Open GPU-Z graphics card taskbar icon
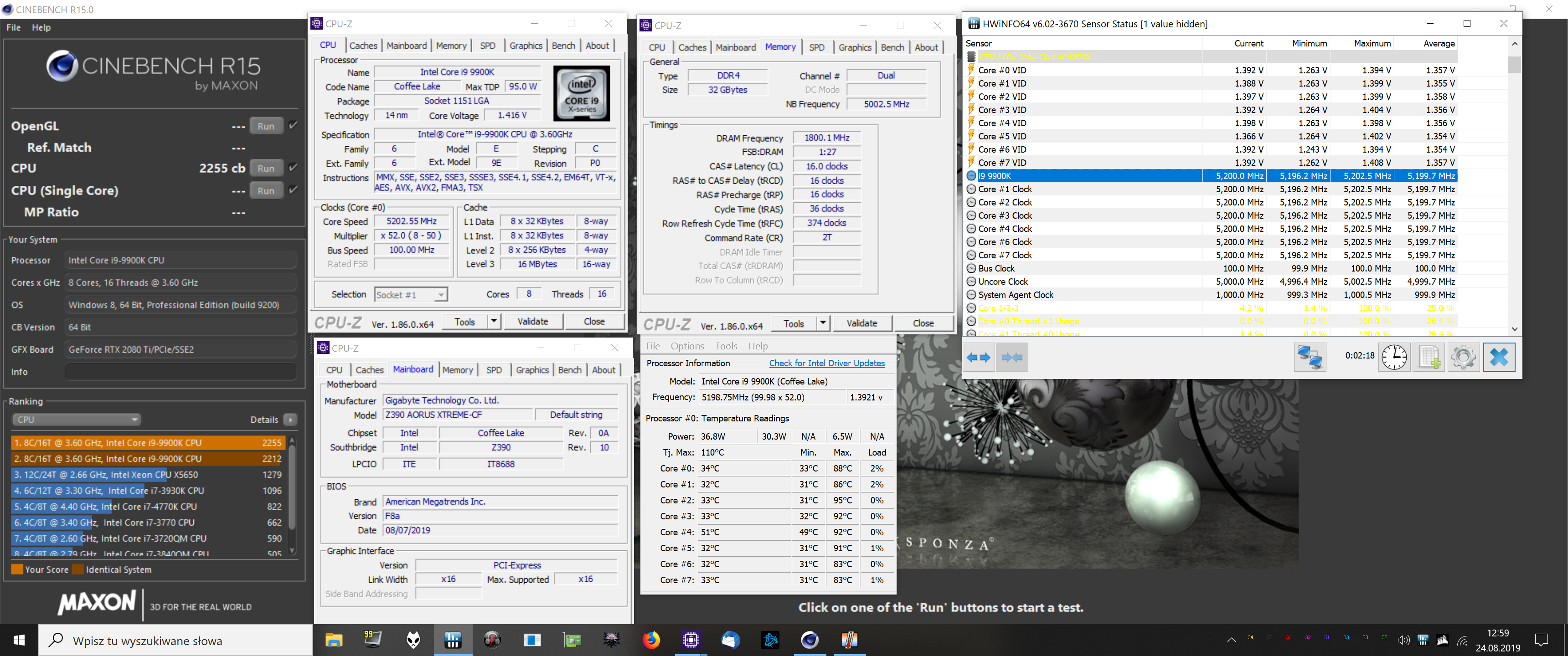Image resolution: width=1568 pixels, height=656 pixels. [x=572, y=640]
